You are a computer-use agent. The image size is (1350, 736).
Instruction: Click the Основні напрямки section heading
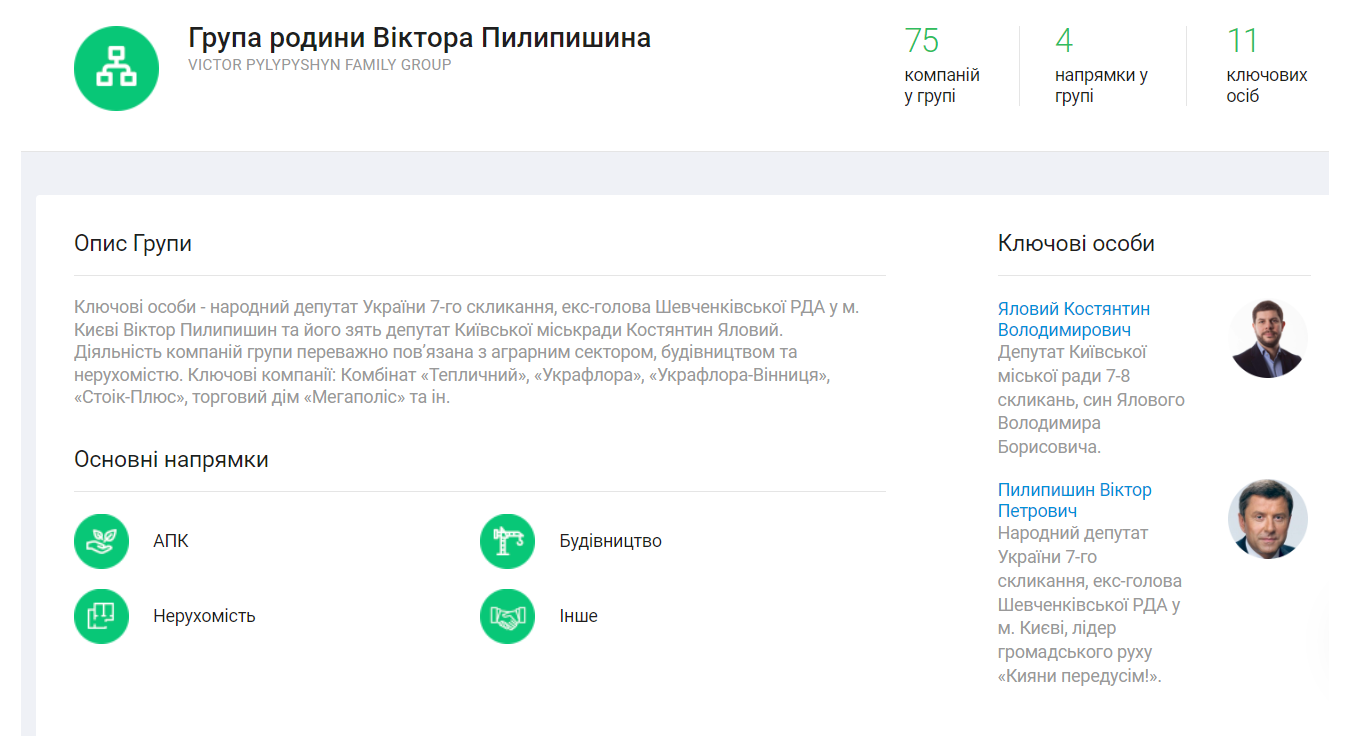tap(171, 459)
